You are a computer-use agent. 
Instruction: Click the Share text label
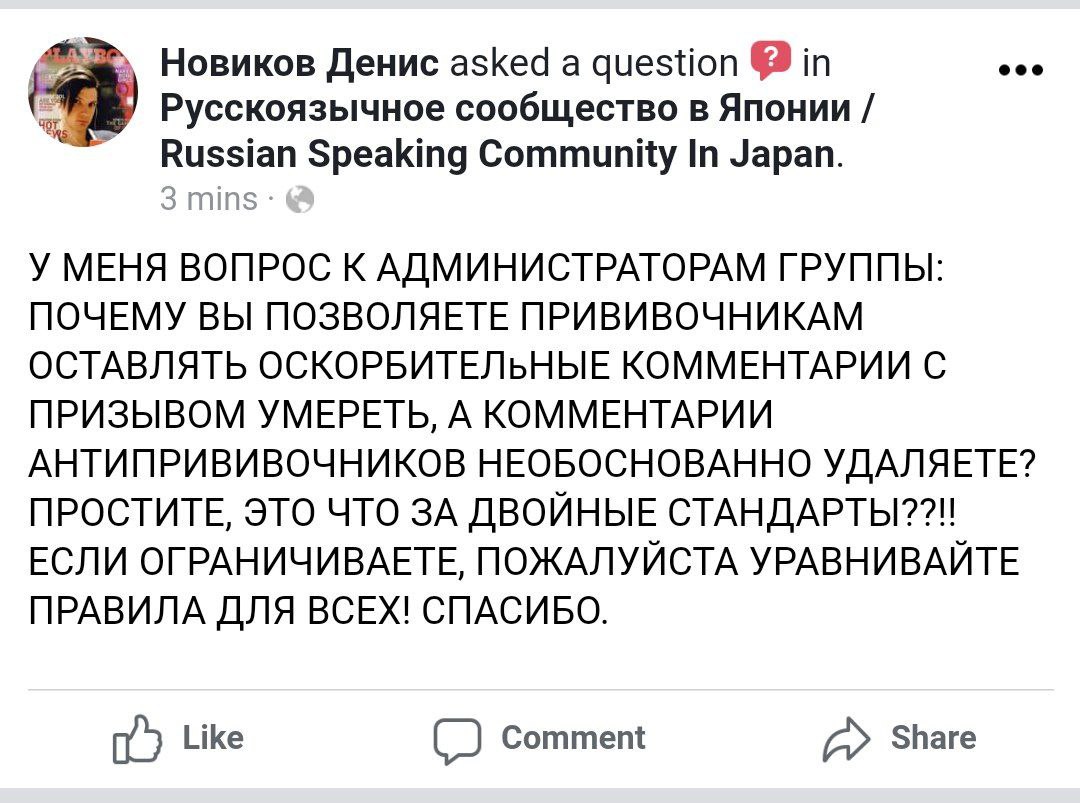tap(932, 738)
